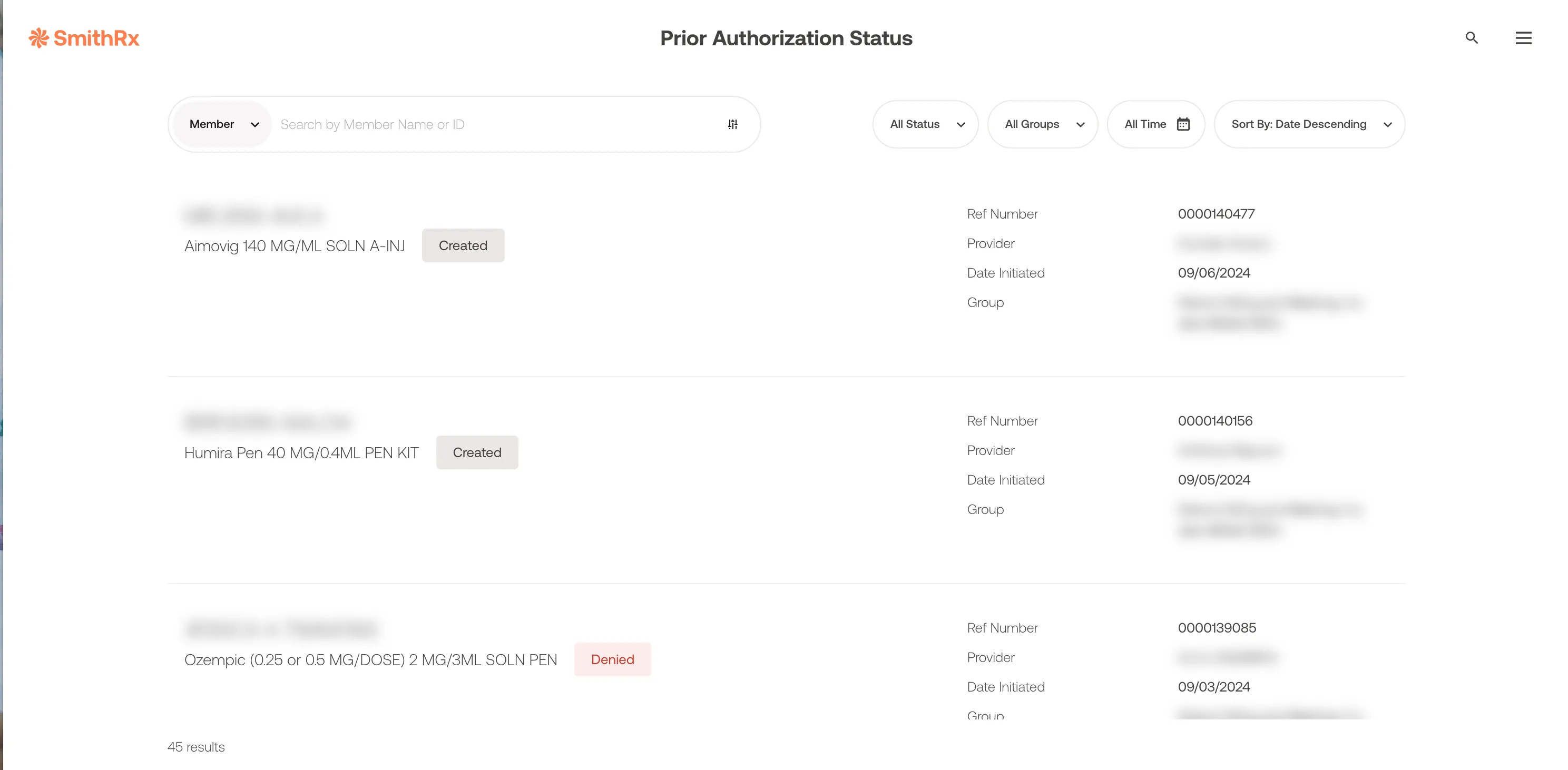This screenshot has height=770, width=1568.
Task: Click date initiated 09/03/2024
Action: pyautogui.click(x=1214, y=687)
